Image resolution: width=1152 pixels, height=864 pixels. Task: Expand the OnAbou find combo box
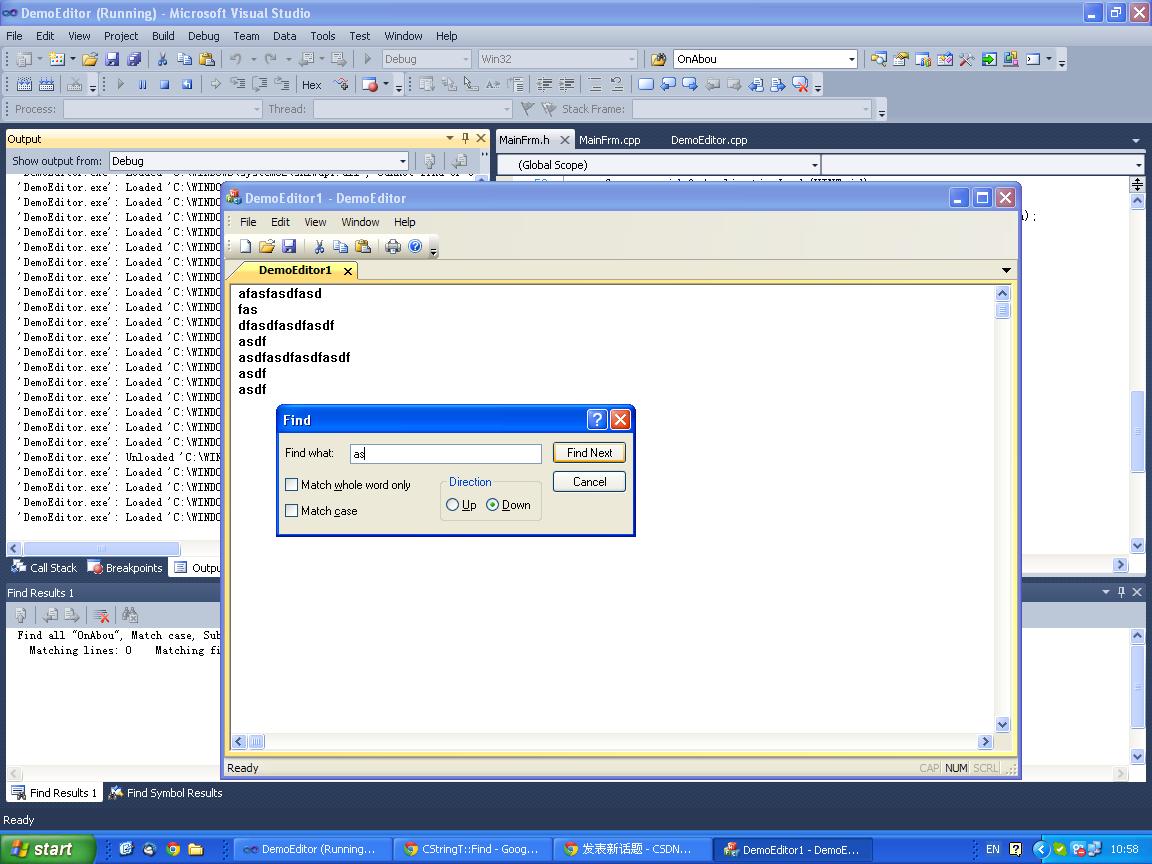tap(851, 59)
